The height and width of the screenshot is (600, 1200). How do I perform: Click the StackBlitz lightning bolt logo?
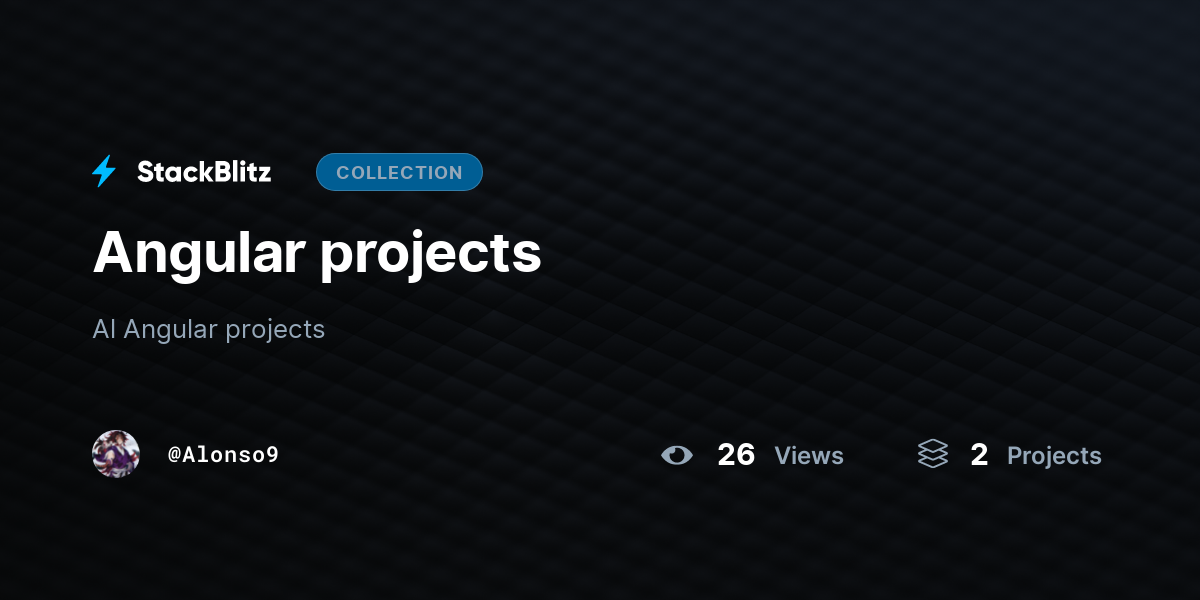(104, 172)
